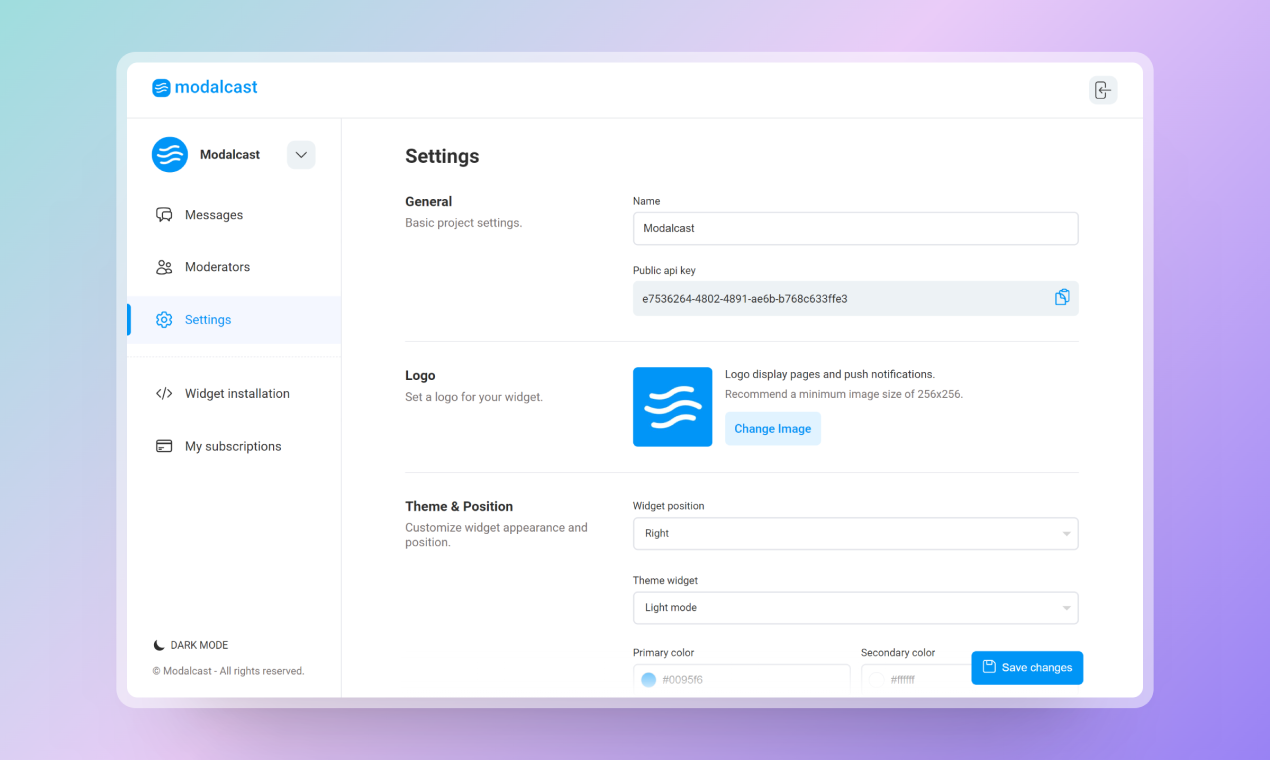Screen dimensions: 1270x760
Task: Click the 'Modalcast - All rights reserved' footer text
Action: (228, 671)
